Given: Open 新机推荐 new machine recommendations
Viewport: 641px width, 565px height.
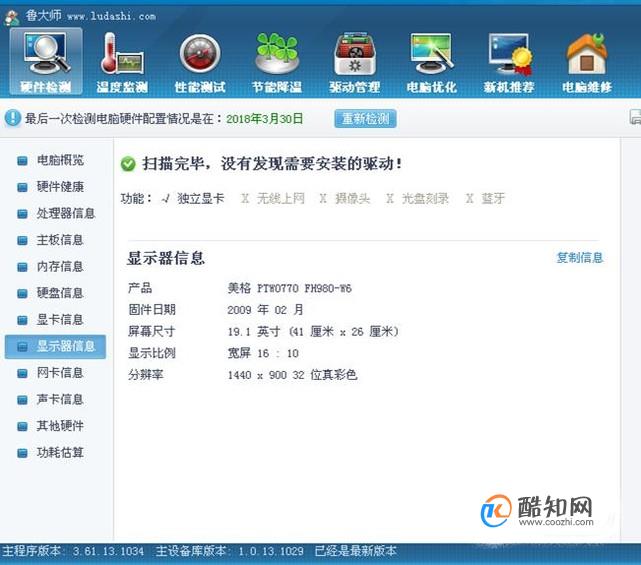Looking at the screenshot, I should (x=509, y=62).
